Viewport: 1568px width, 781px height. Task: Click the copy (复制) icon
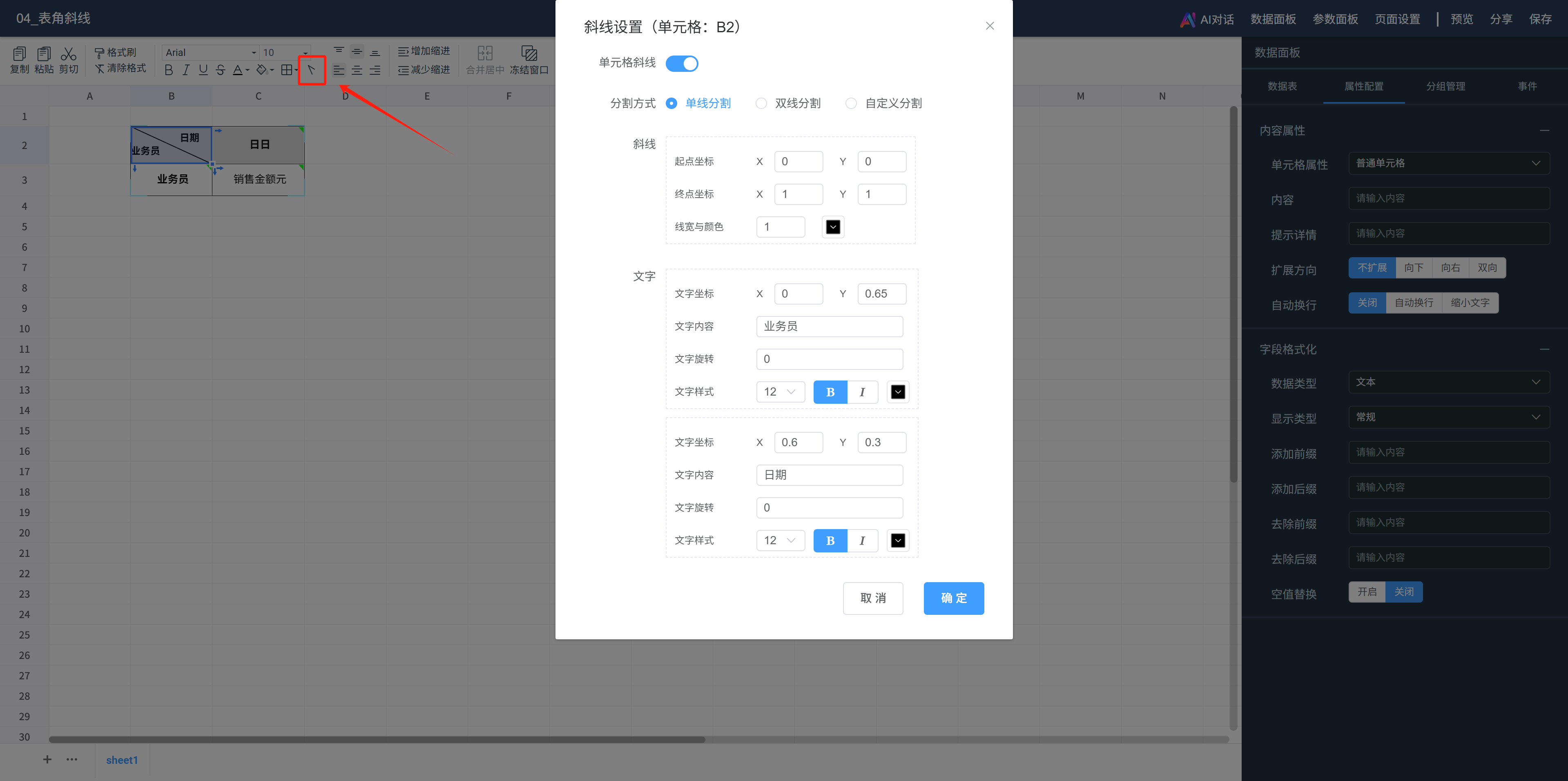[x=20, y=54]
